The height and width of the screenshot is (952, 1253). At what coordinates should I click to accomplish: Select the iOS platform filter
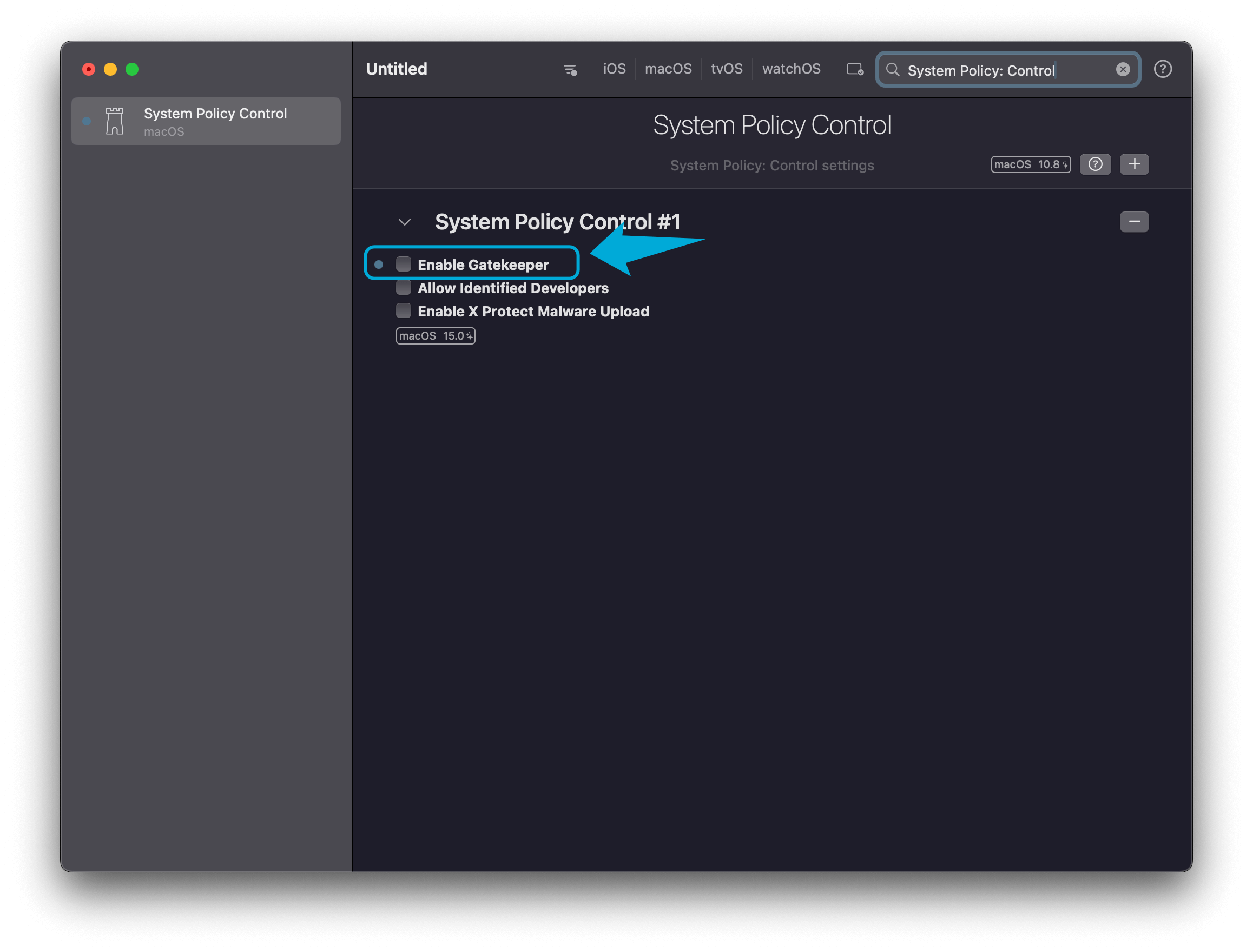tap(614, 69)
